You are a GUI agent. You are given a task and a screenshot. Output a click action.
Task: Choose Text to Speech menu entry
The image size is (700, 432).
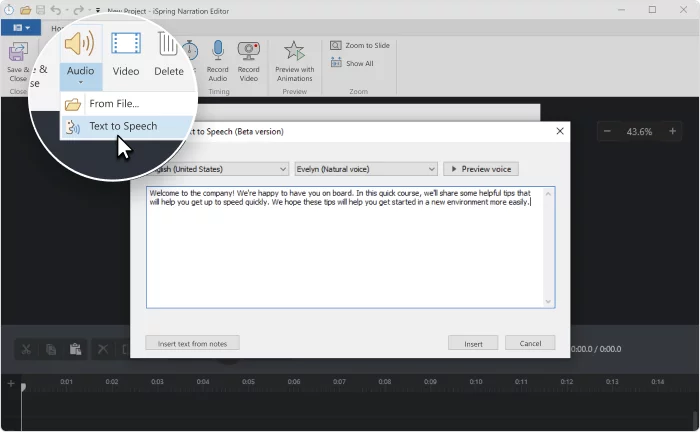127,126
